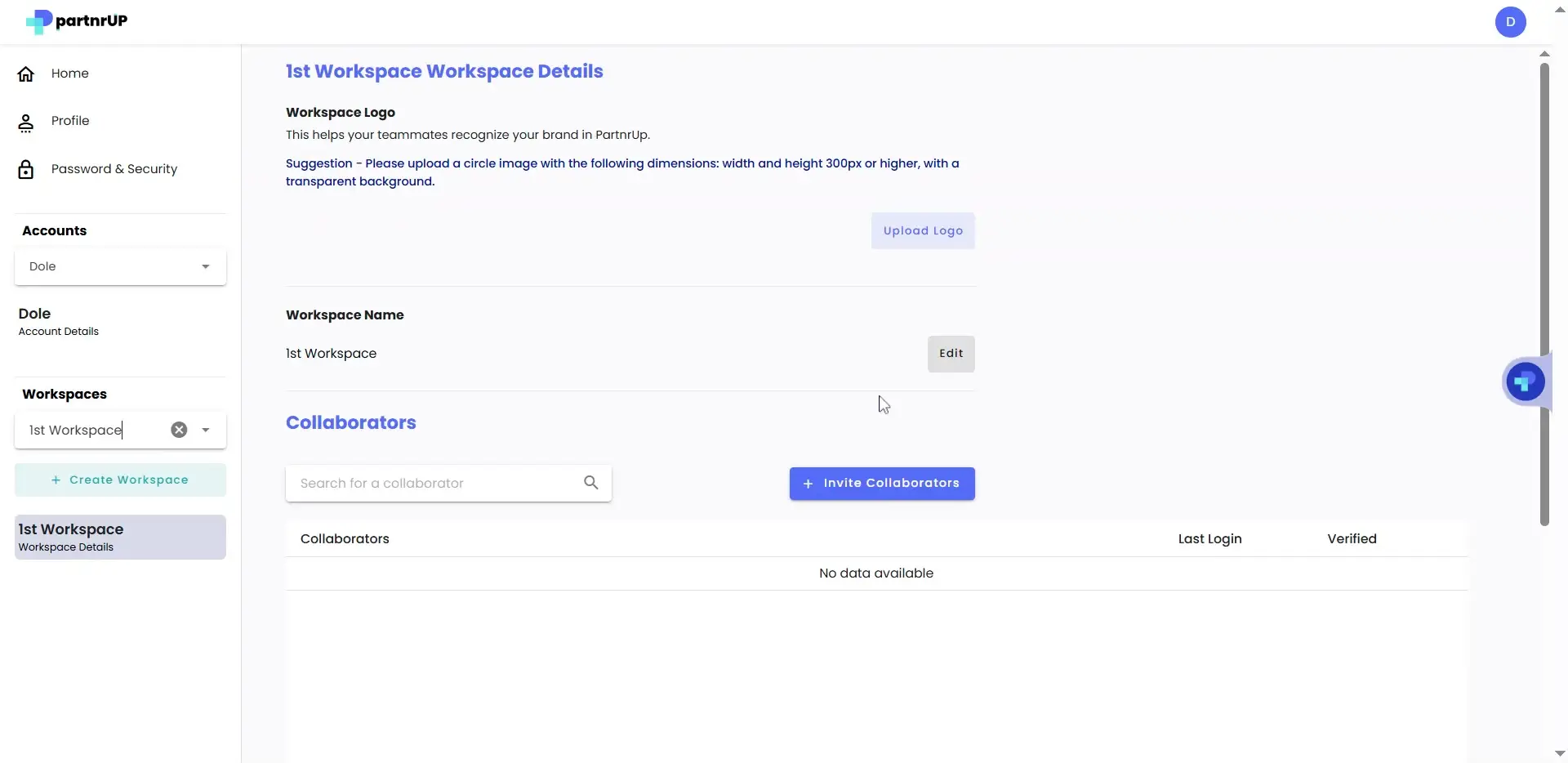Screen dimensions: 1568x763
Task: Click the plus icon on Create Workspace
Action: [x=56, y=480]
